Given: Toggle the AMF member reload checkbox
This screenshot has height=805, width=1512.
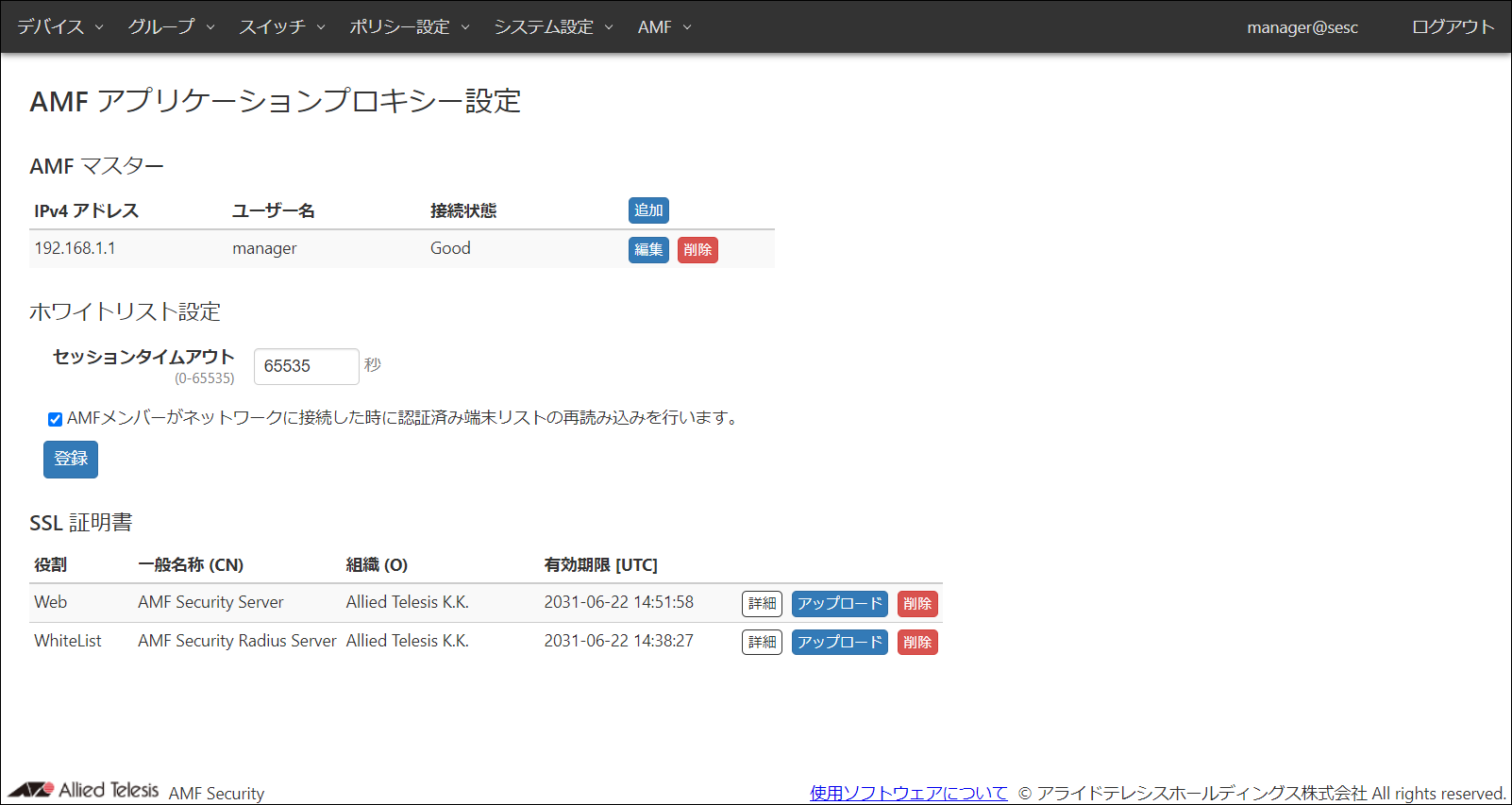Looking at the screenshot, I should coord(56,419).
